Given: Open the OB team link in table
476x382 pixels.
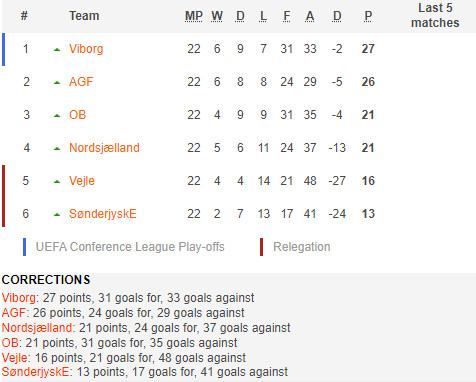Looking at the screenshot, I should point(77,115).
